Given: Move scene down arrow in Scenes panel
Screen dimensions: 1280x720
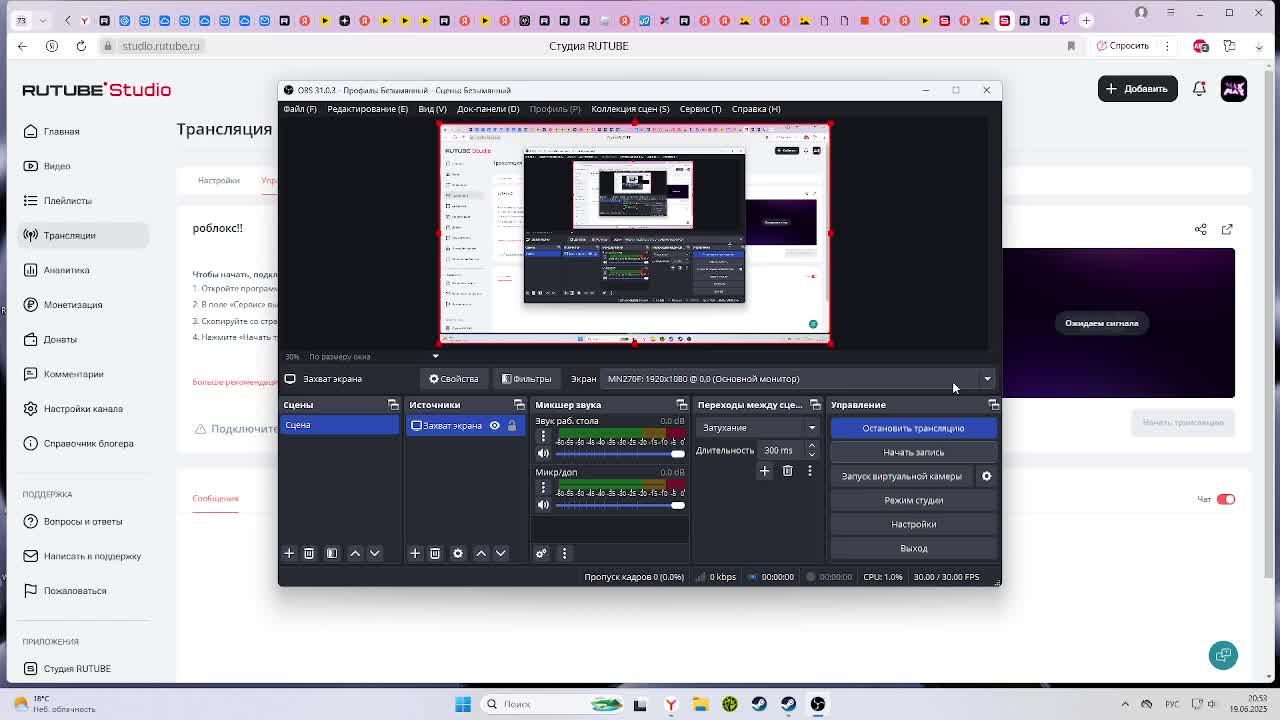Looking at the screenshot, I should click(x=375, y=553).
